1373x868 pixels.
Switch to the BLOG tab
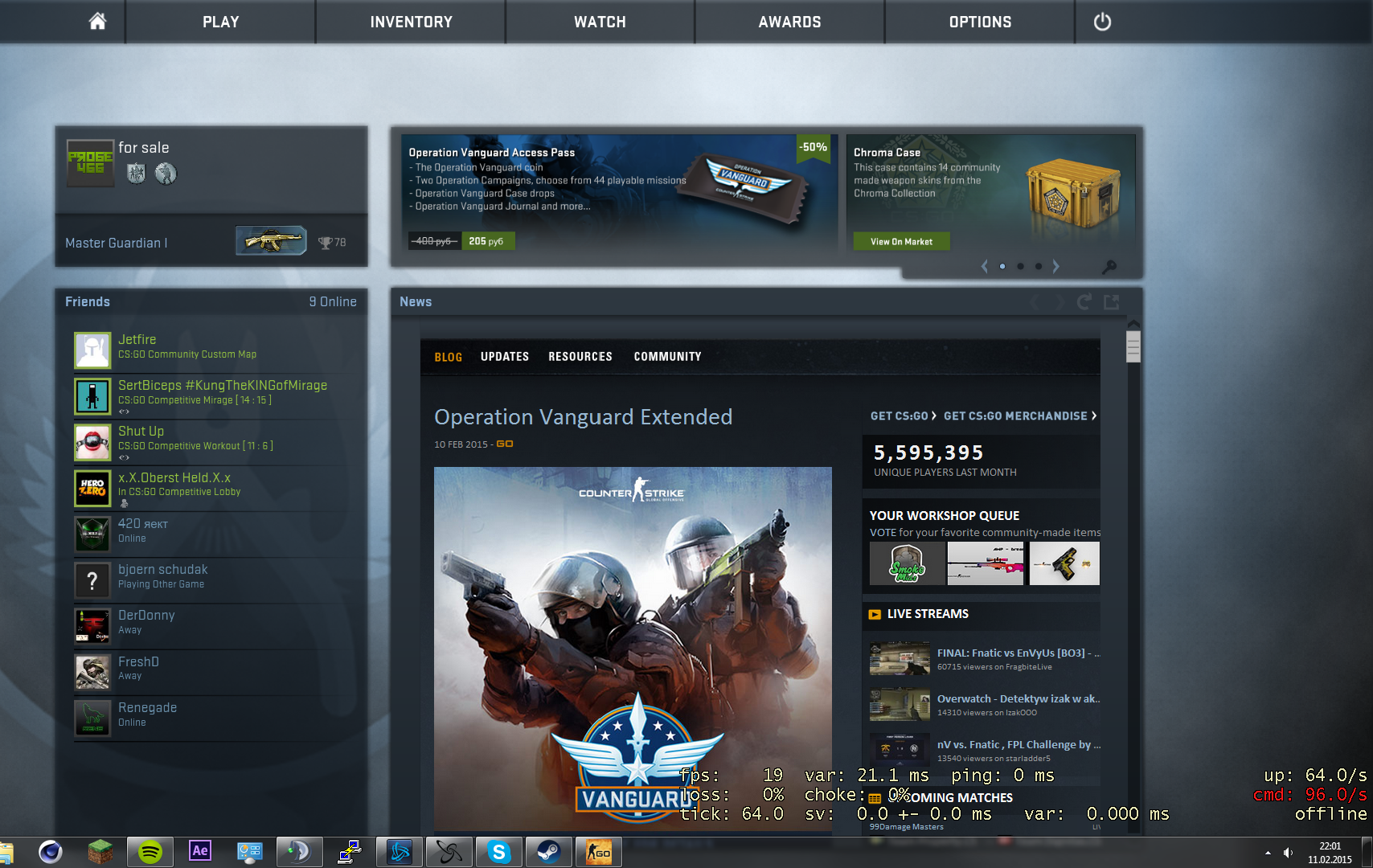[x=448, y=357]
